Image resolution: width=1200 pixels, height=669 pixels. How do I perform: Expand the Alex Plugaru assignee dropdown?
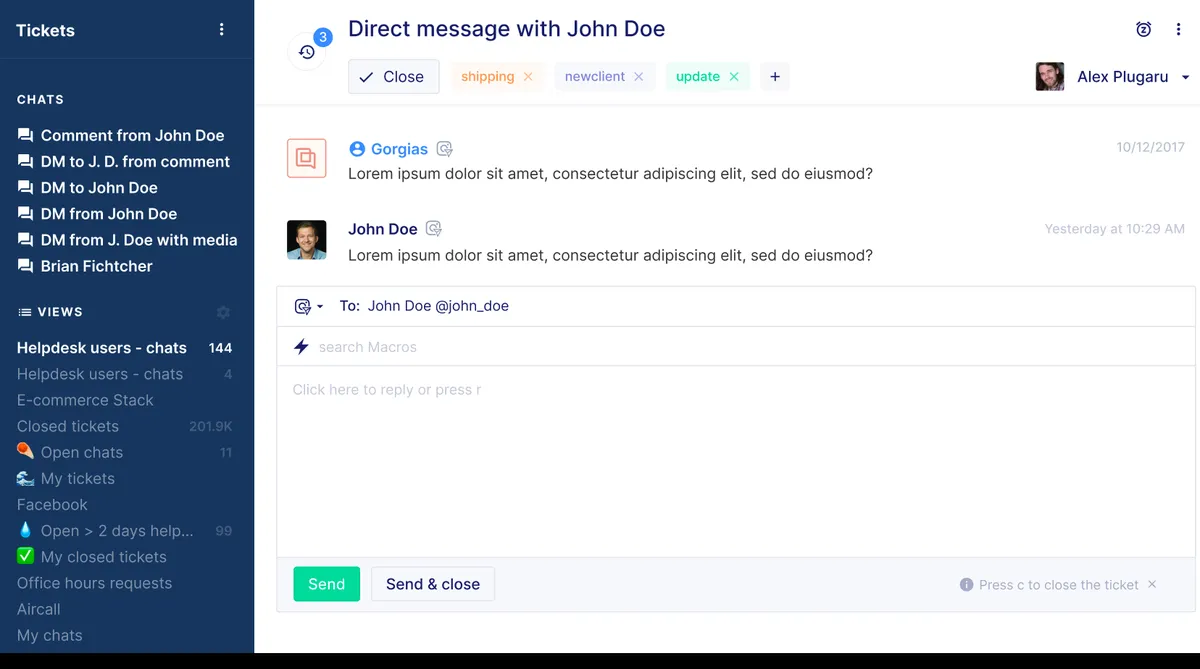click(1186, 76)
